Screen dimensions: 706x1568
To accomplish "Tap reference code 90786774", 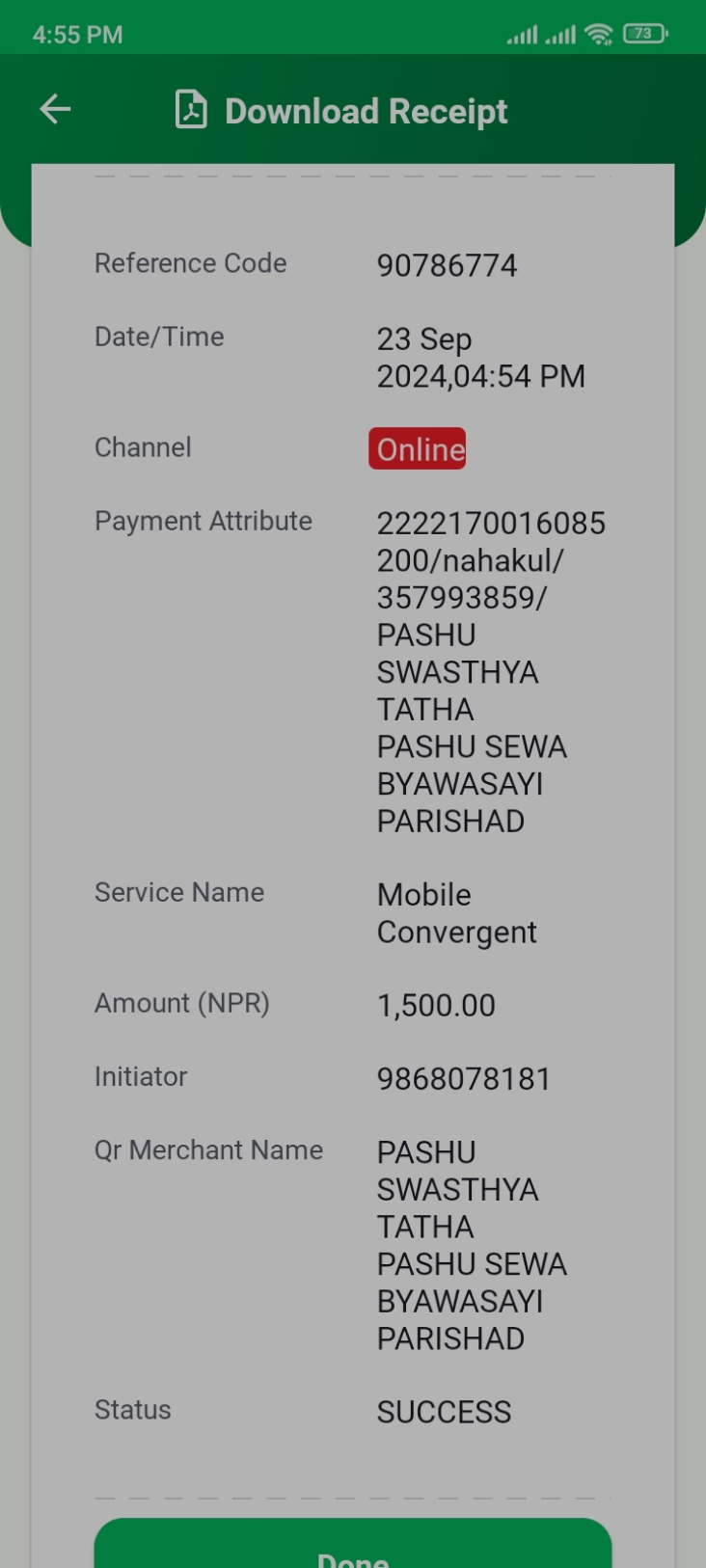I will point(447,265).
